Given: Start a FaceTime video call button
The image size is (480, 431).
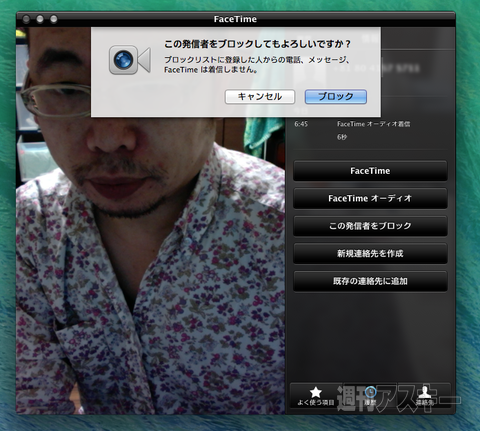Looking at the screenshot, I should point(370,171).
